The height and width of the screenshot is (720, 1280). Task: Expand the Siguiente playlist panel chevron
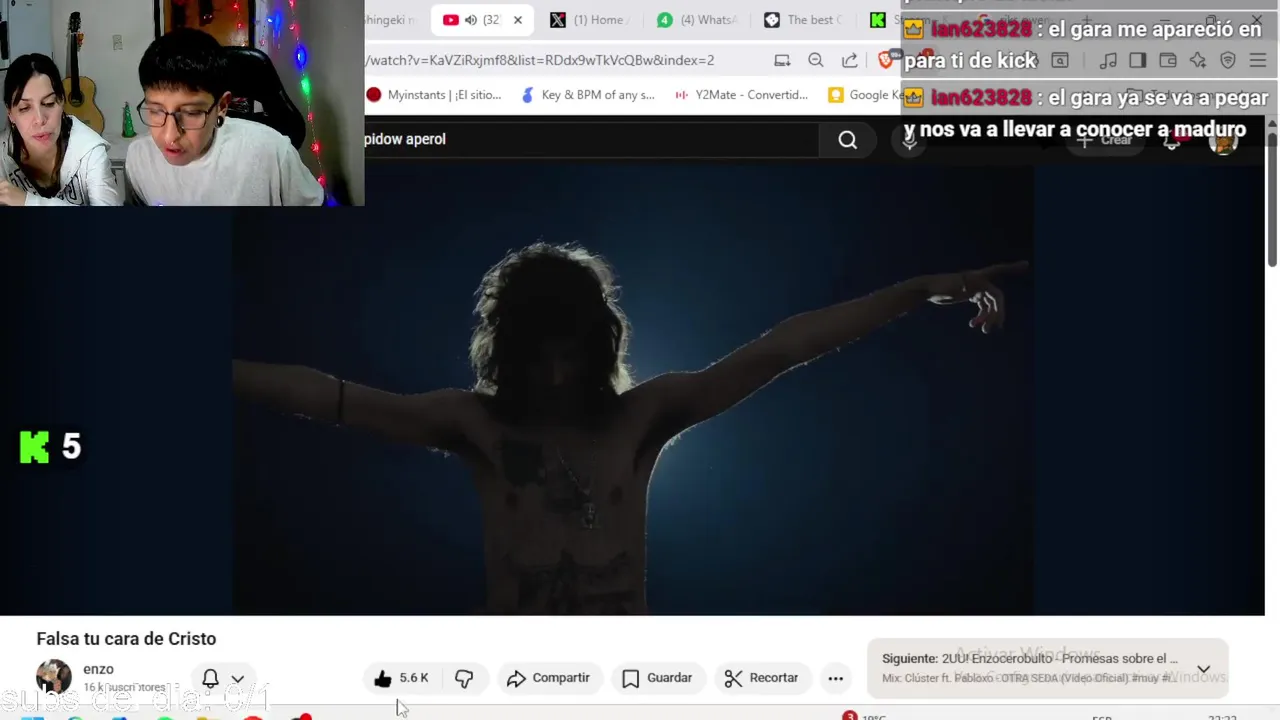click(x=1204, y=669)
